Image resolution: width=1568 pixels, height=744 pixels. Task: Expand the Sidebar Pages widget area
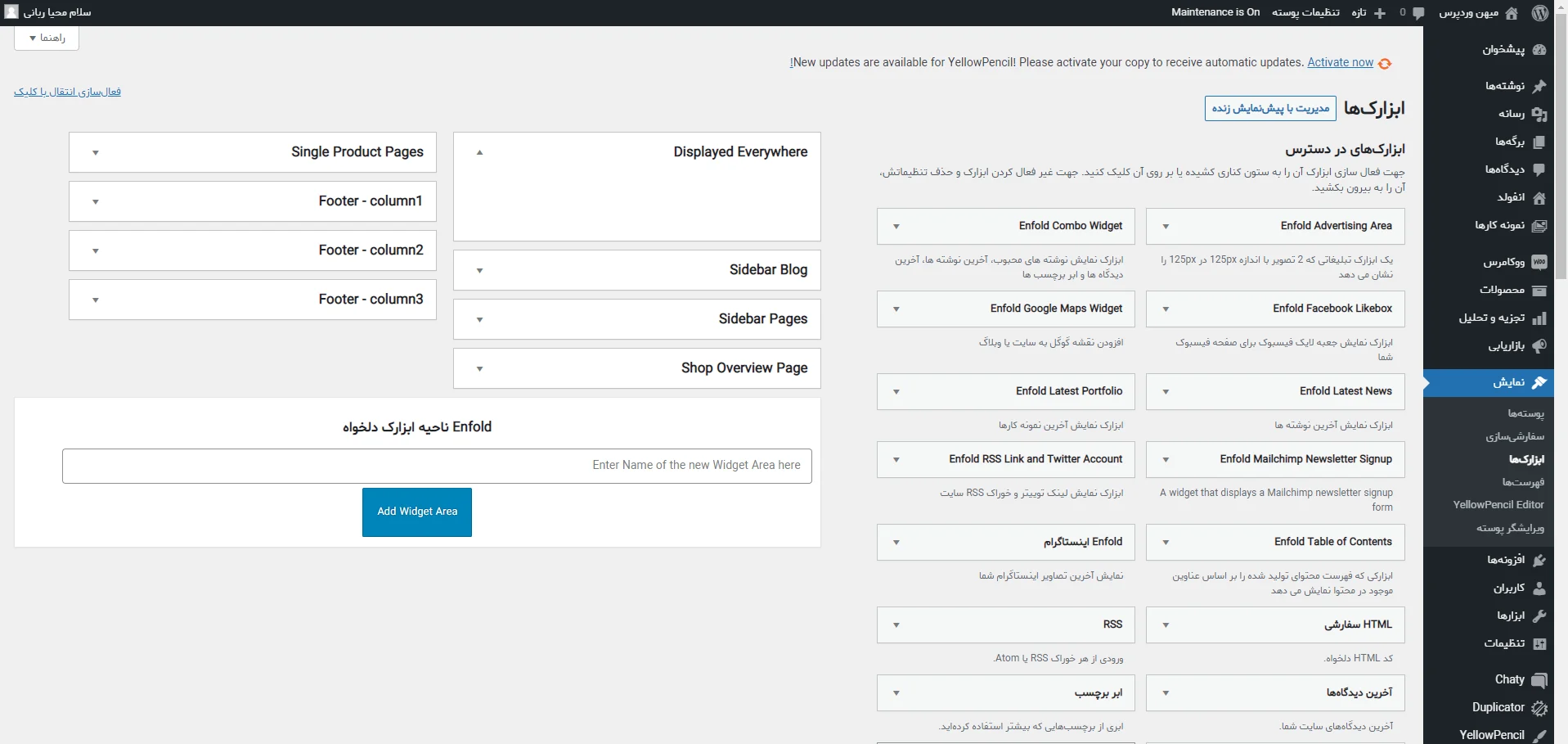click(480, 319)
